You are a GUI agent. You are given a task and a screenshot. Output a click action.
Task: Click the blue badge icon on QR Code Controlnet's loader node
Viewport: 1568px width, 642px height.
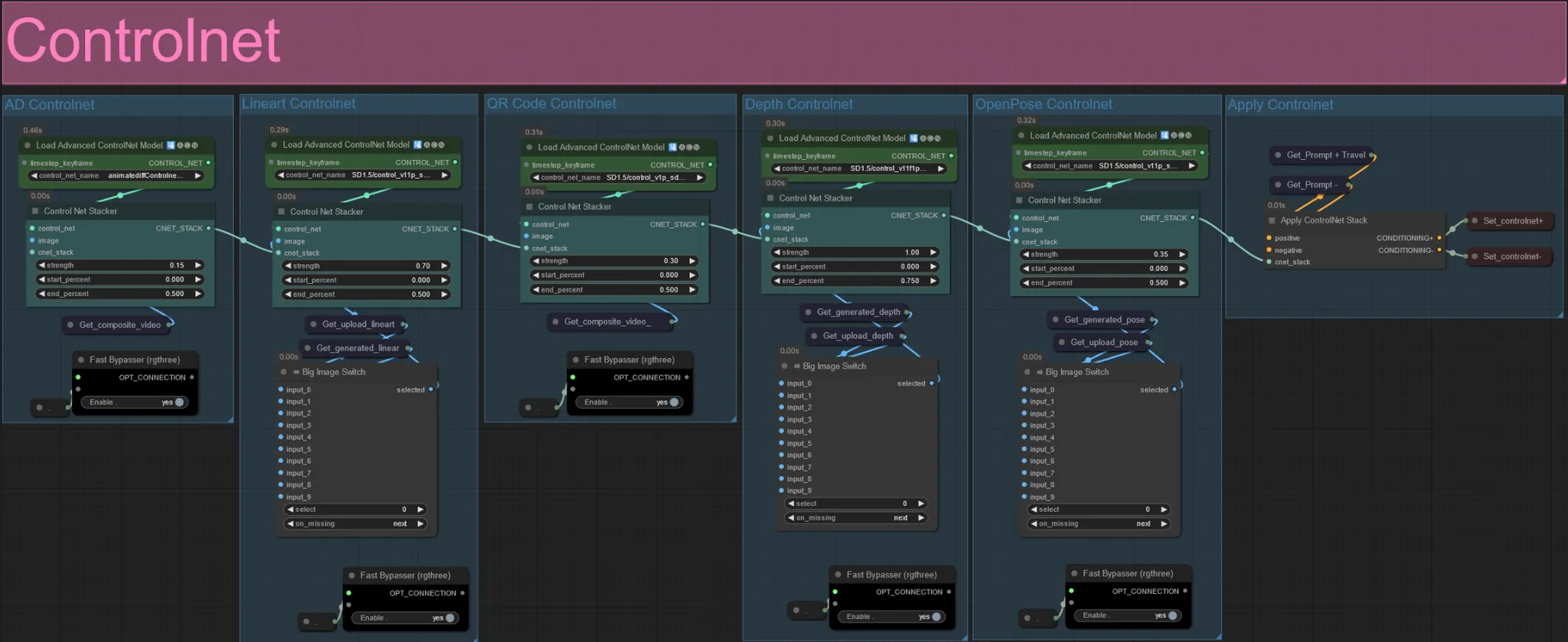[x=672, y=148]
